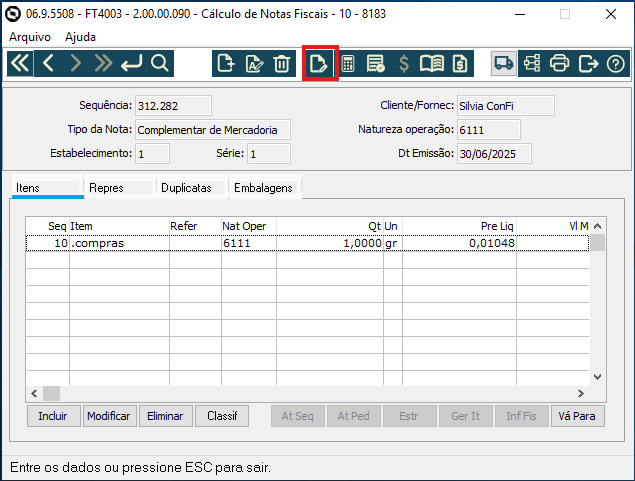Click the delivery truck icon
Image resolution: width=635 pixels, height=481 pixels.
point(504,64)
